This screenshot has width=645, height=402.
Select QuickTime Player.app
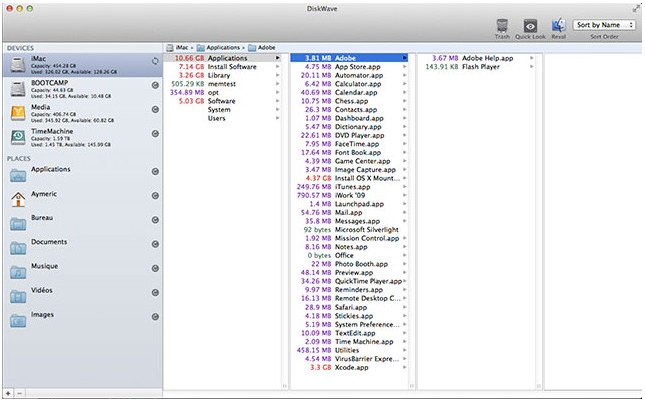[x=349, y=281]
